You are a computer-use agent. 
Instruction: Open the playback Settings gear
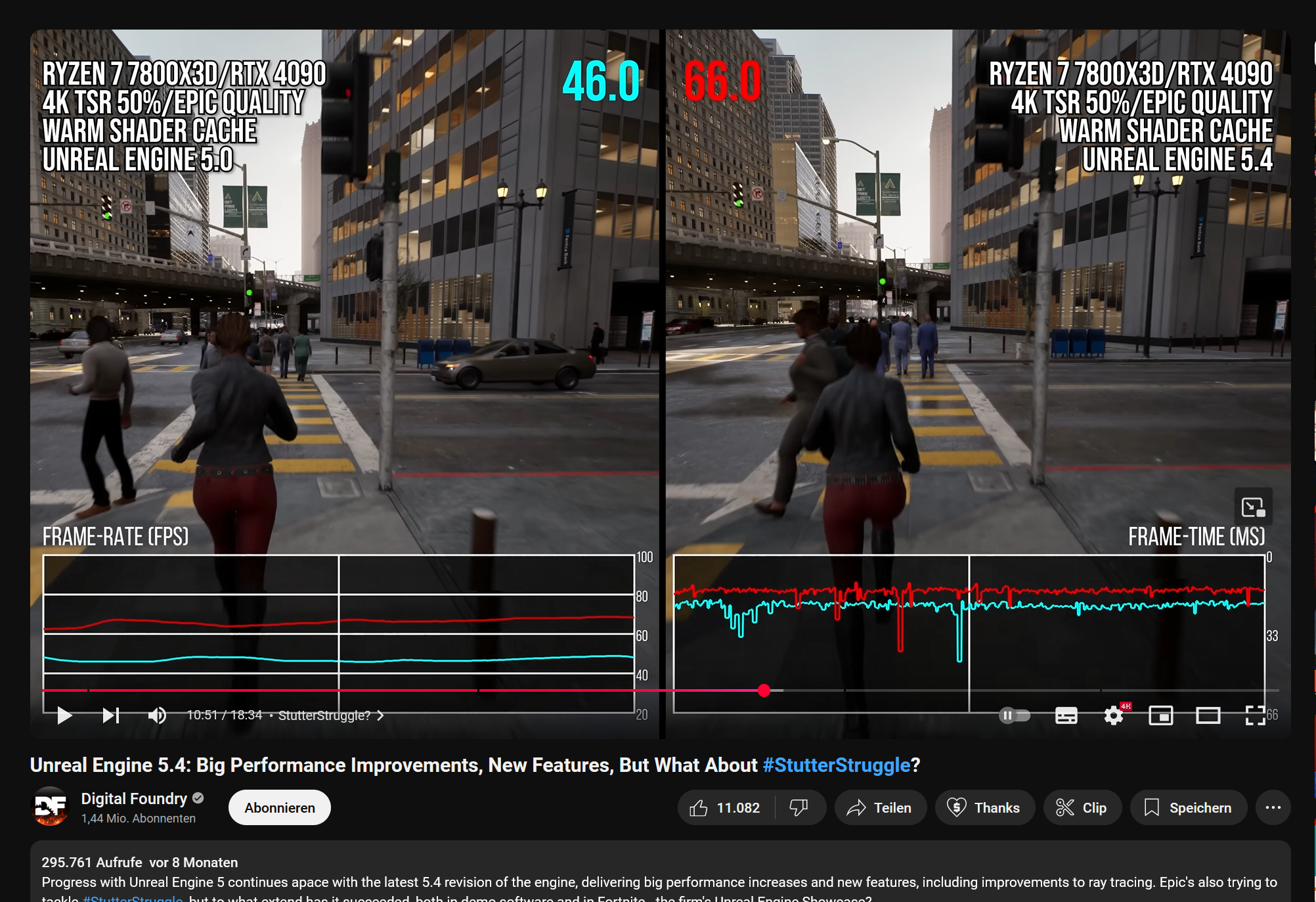(x=1113, y=715)
